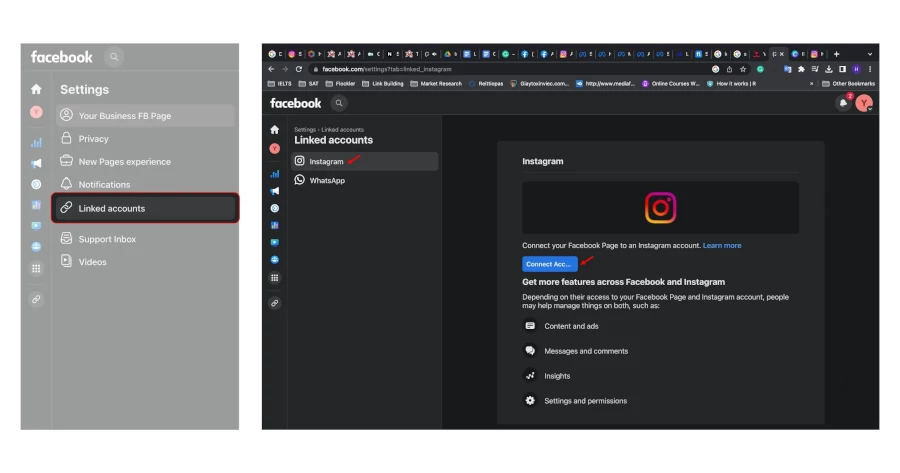This screenshot has width=900, height=473.
Task: Click the search magnifier in left settings panel header
Action: [x=114, y=57]
